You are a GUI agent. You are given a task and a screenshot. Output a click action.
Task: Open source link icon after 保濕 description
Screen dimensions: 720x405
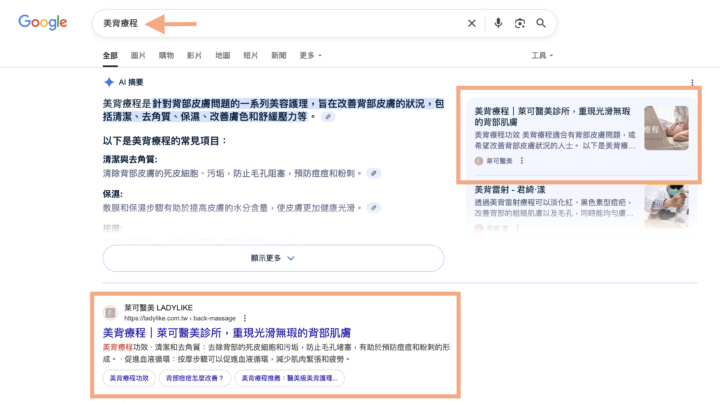pos(374,208)
